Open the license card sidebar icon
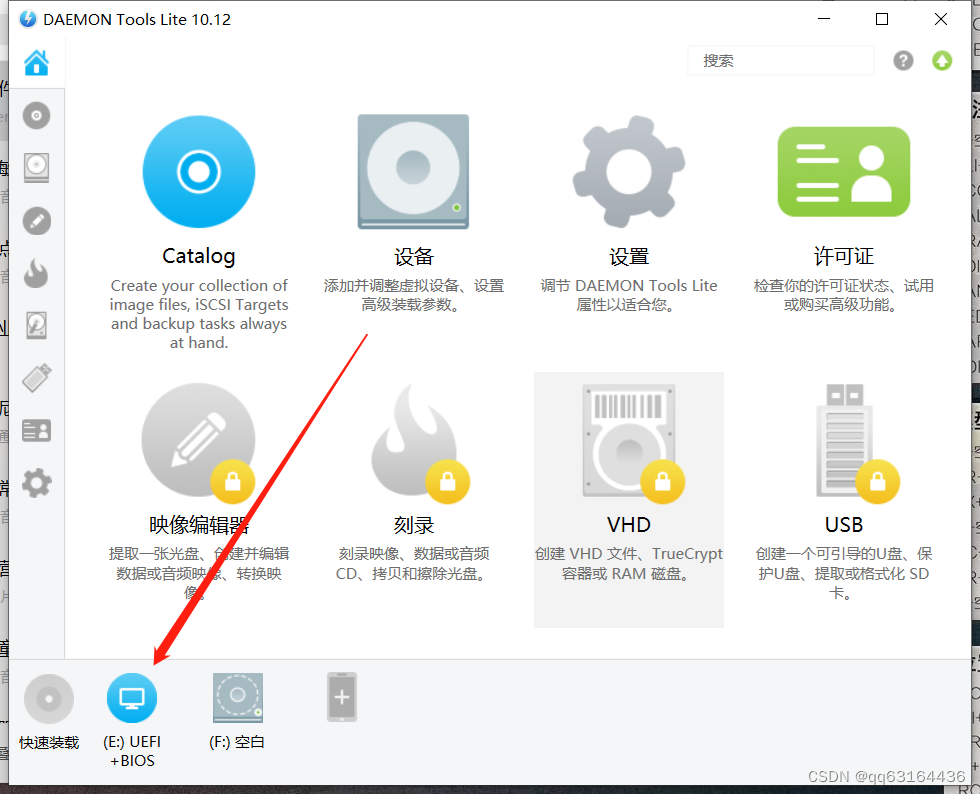Screen dimensions: 980x794 [36, 431]
